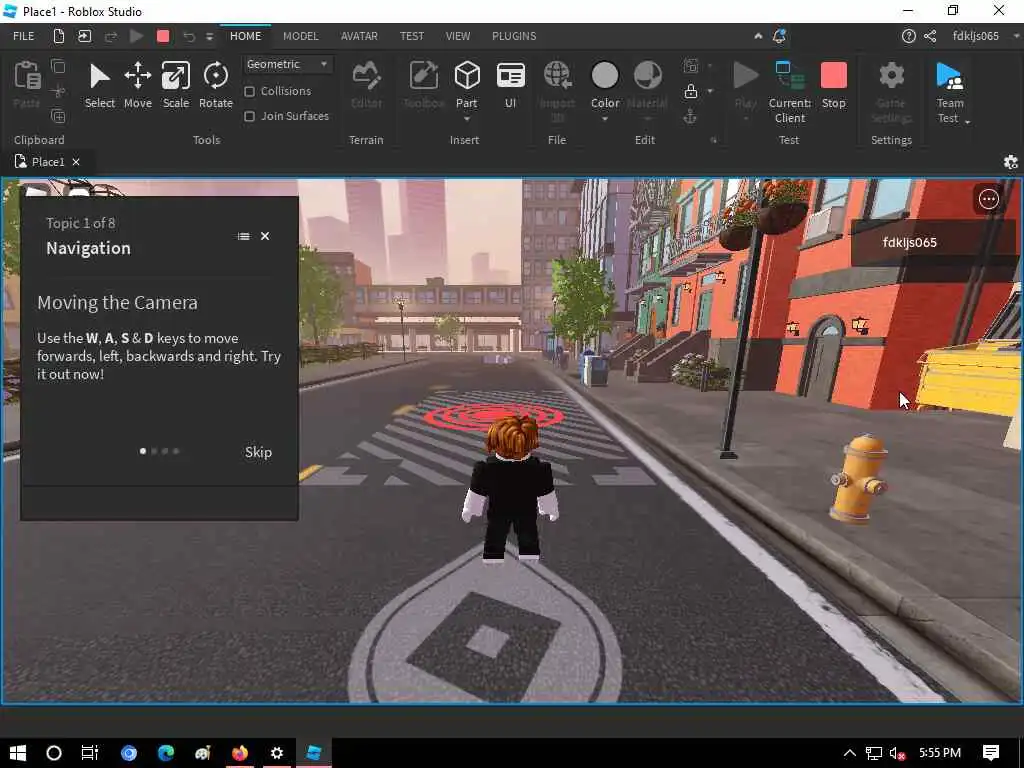
Task: Click the red stop square in quick access bar
Action: click(x=163, y=36)
